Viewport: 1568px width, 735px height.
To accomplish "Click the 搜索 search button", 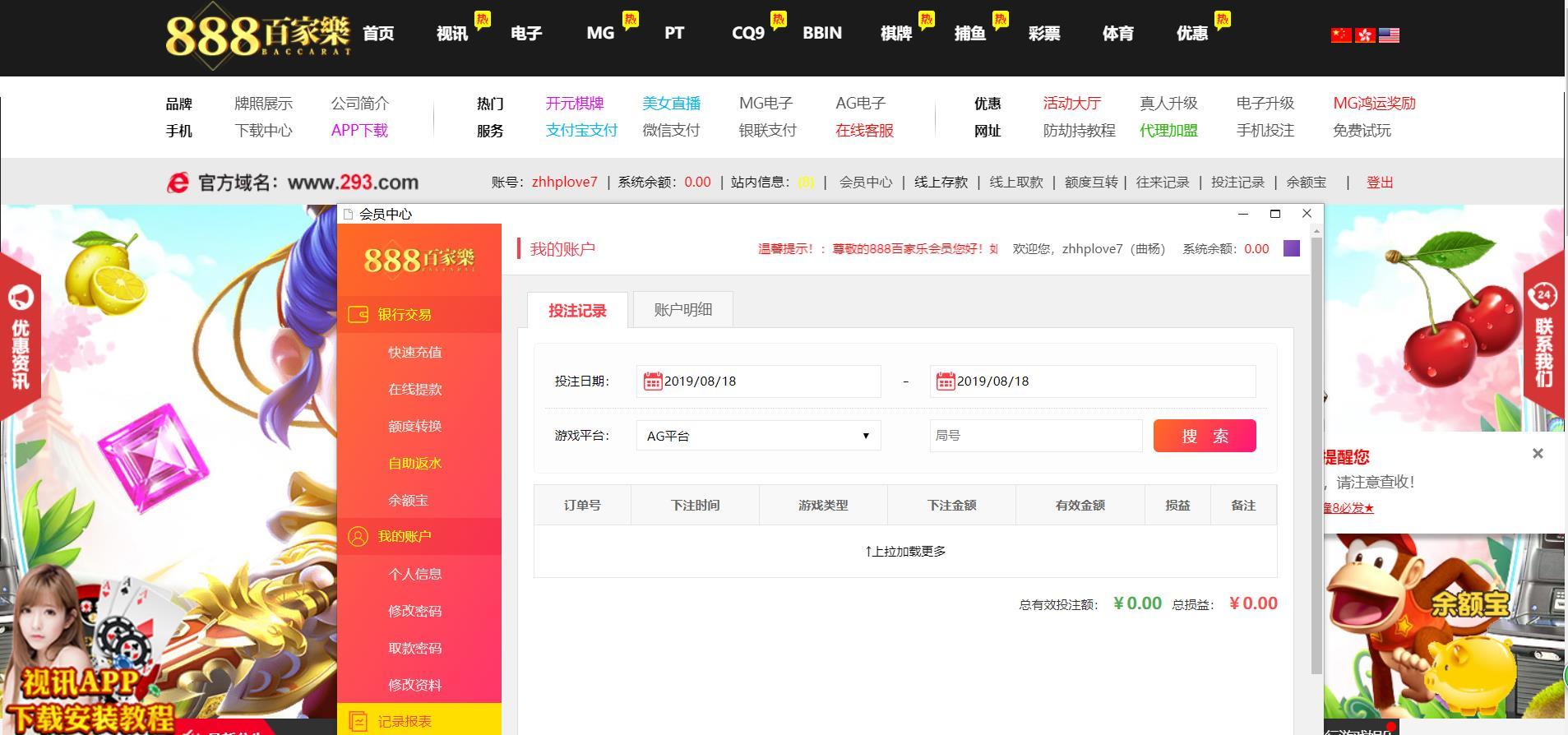I will coord(1205,436).
